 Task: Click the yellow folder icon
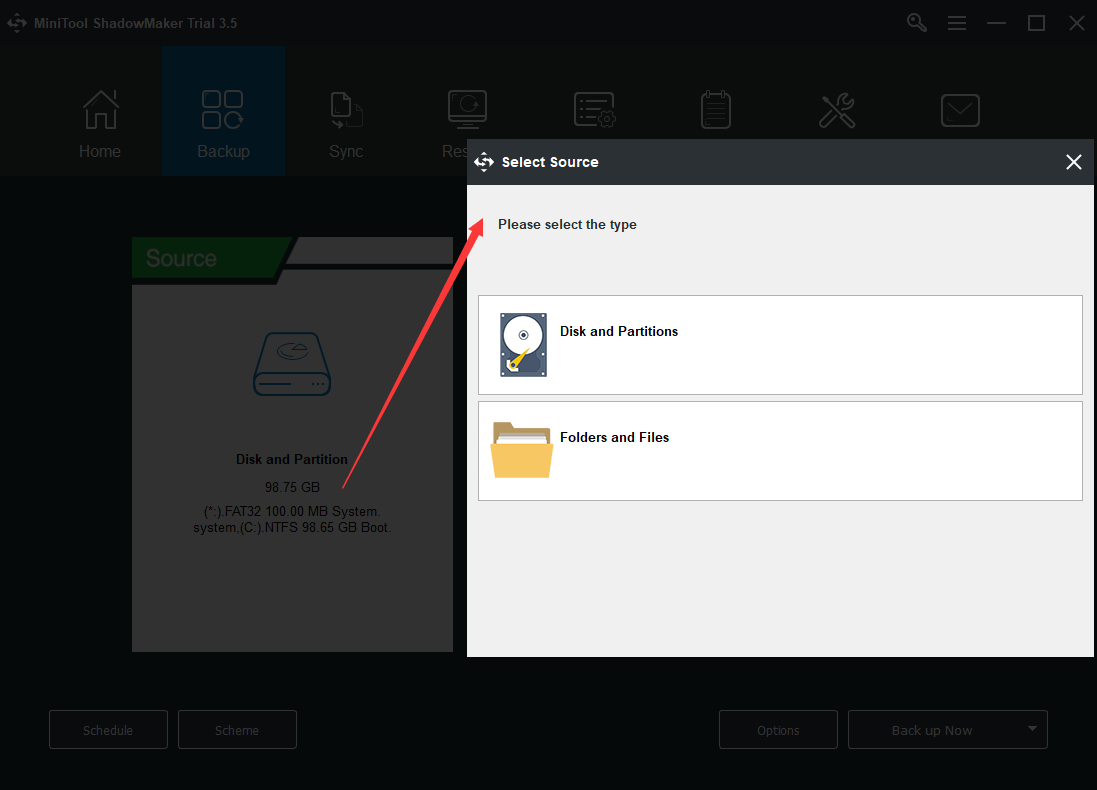point(522,450)
